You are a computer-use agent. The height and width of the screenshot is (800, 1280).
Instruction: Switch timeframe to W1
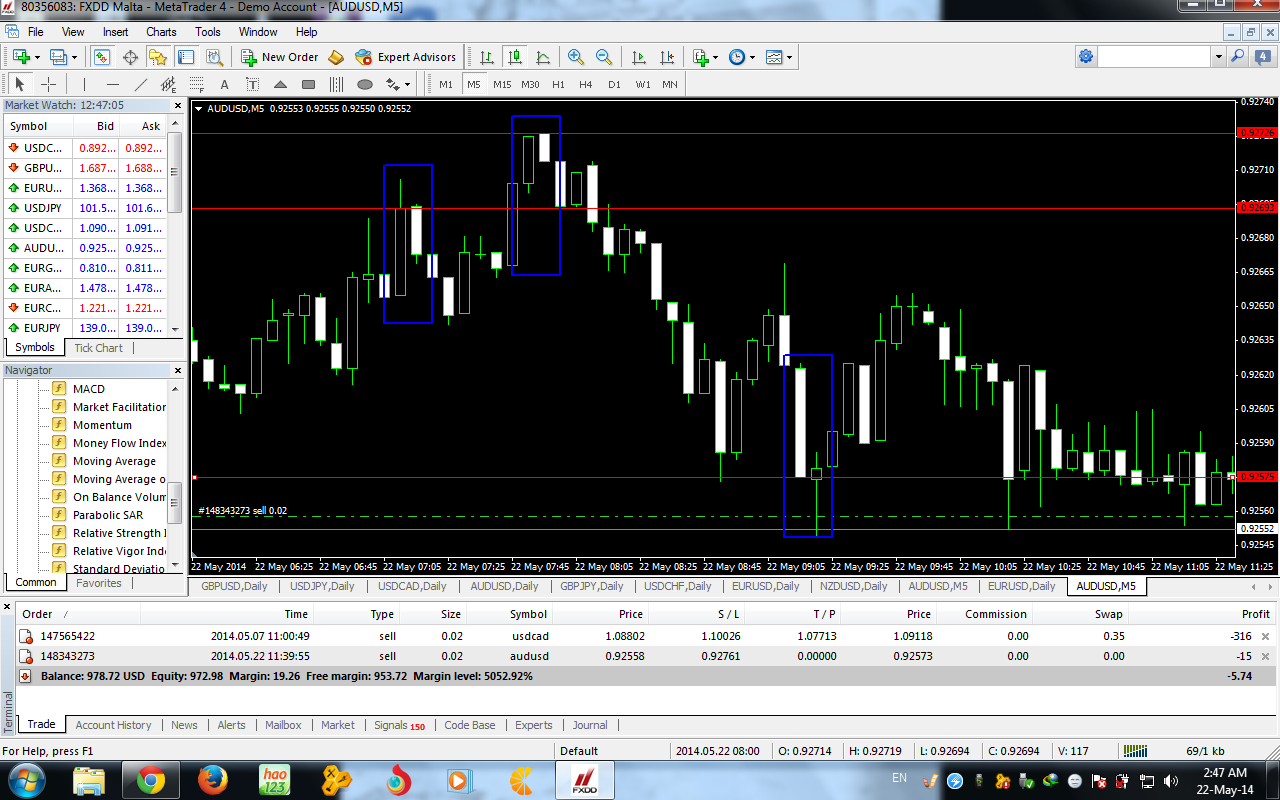pos(642,84)
